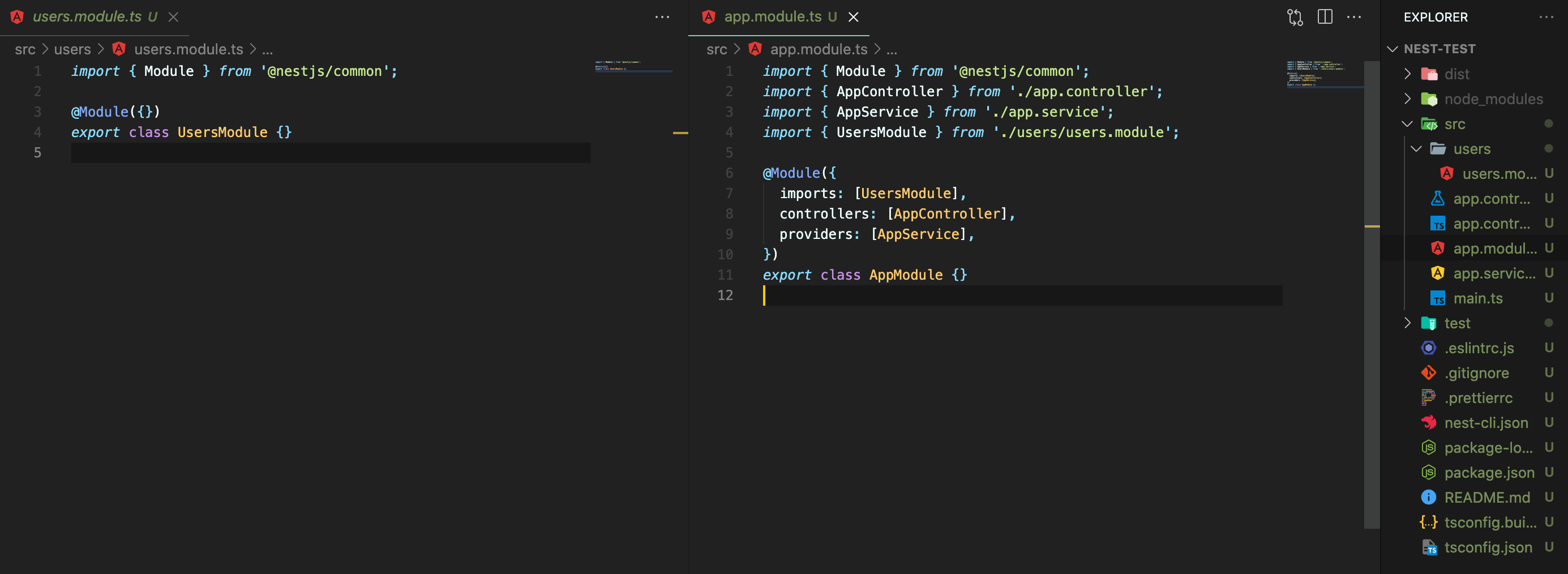Click 'users.module.ts' breadcrumb in left editor

(188, 49)
